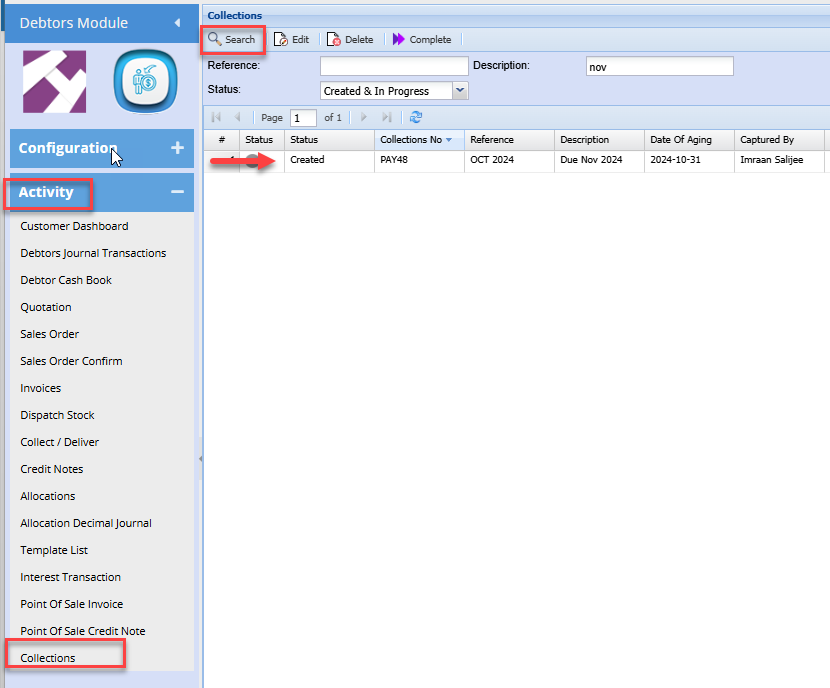Go to next page arrow
830x688 pixels.
tap(364, 117)
